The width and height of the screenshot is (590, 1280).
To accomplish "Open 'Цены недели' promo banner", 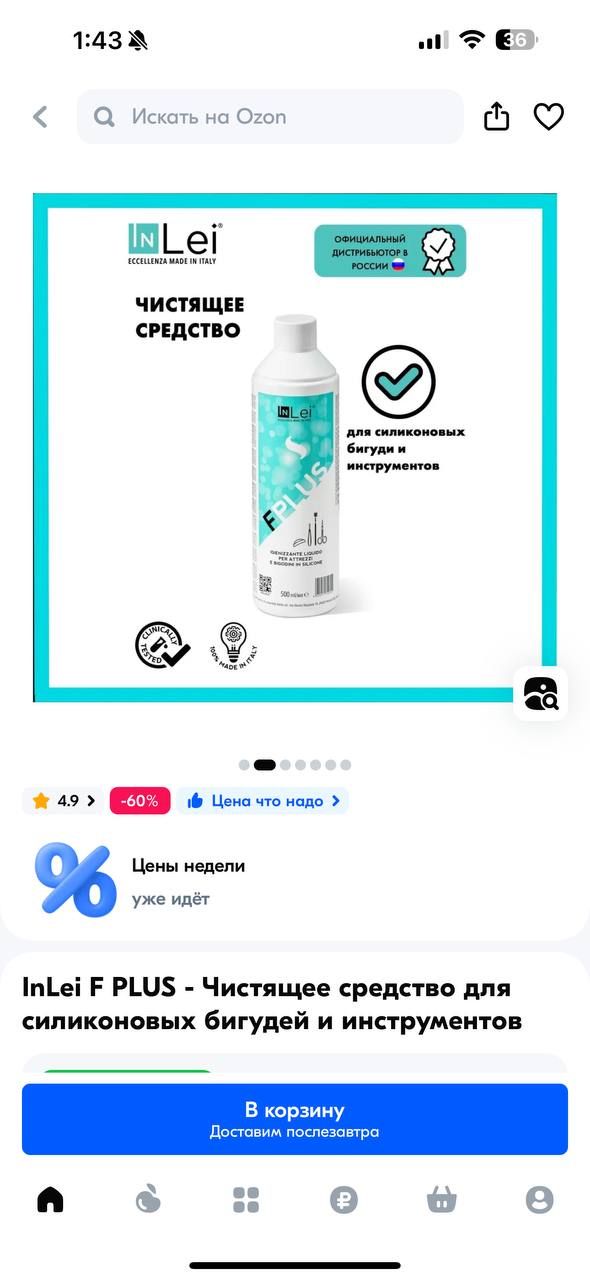I will tap(295, 881).
